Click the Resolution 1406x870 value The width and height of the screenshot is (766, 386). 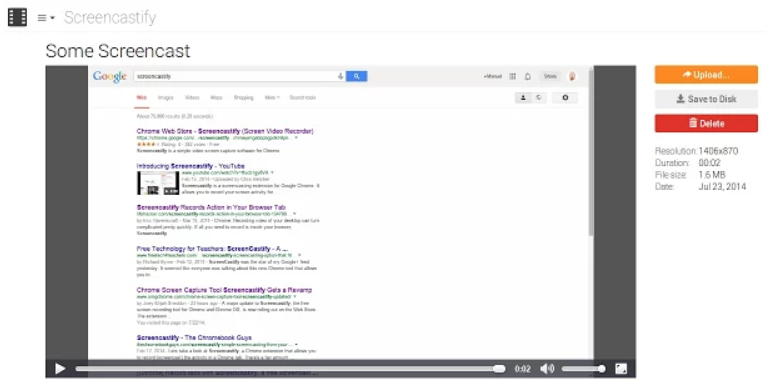point(718,151)
